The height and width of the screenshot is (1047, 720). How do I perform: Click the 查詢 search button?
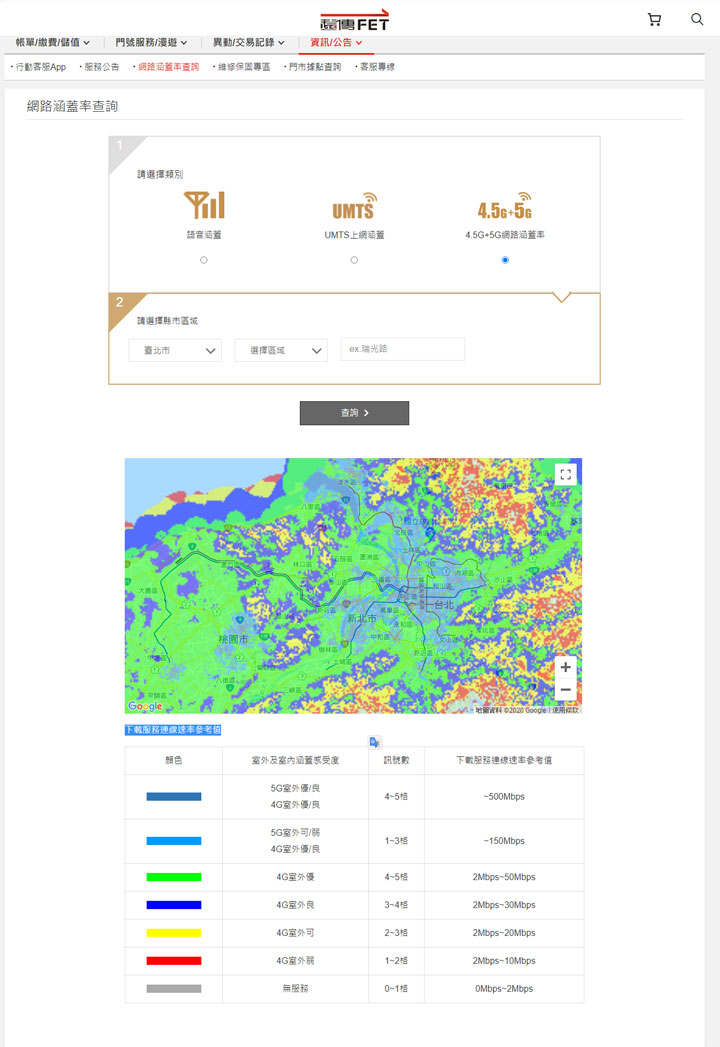(354, 413)
